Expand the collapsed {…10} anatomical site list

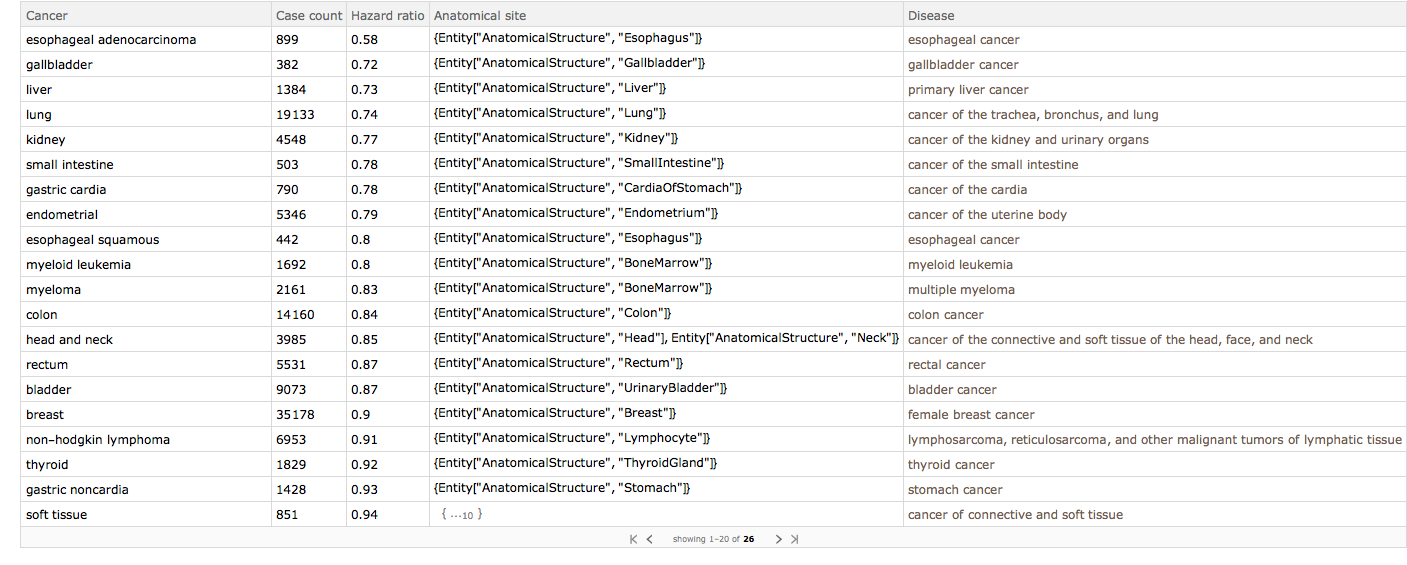[462, 514]
